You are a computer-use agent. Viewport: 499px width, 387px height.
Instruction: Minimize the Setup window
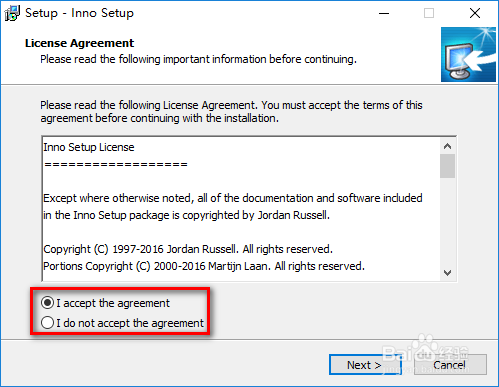tap(384, 13)
